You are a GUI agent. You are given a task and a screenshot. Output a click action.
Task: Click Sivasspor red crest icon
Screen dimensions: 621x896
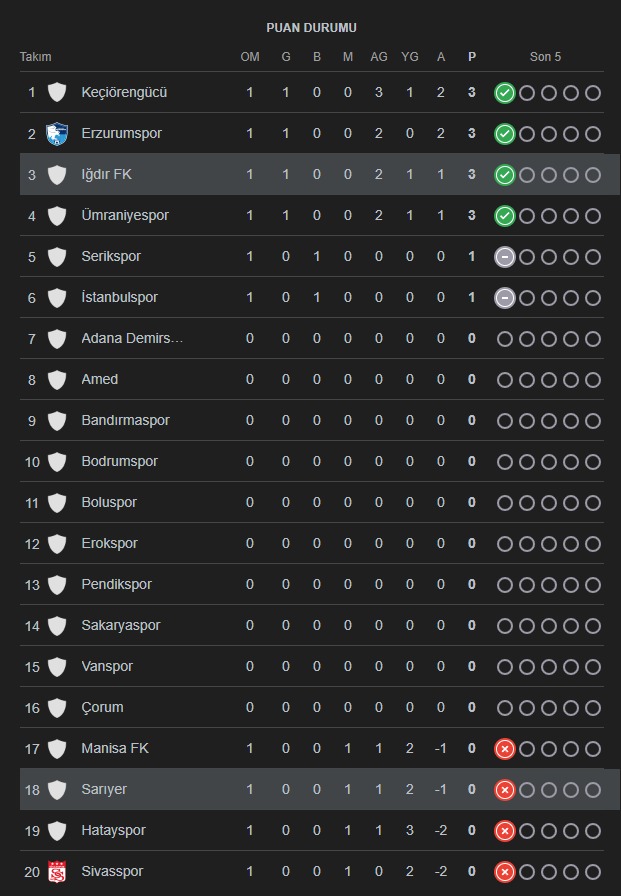(x=57, y=872)
